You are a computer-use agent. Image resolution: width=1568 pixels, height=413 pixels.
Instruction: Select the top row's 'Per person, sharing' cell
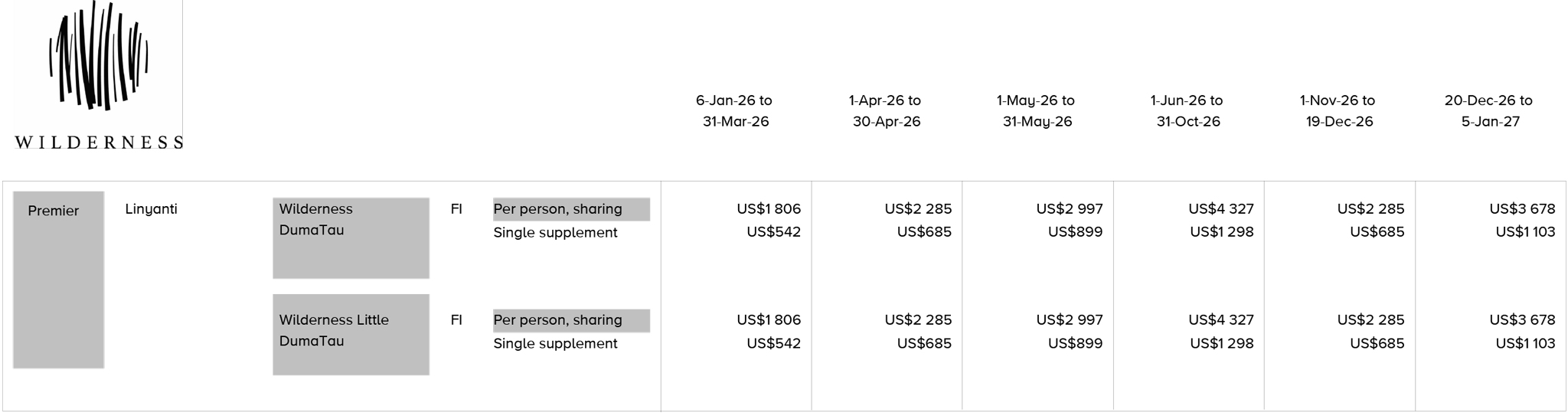click(x=571, y=209)
